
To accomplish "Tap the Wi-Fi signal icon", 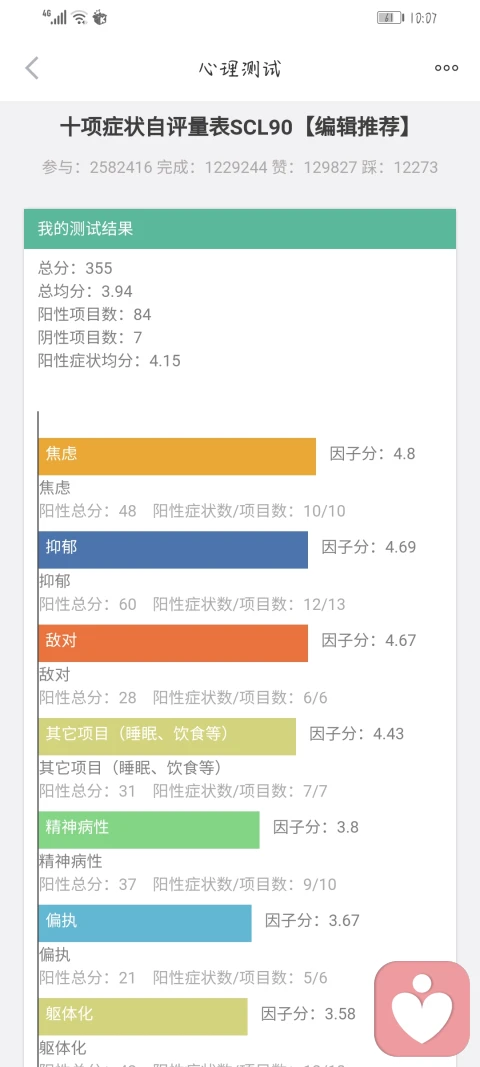I will pos(80,18).
